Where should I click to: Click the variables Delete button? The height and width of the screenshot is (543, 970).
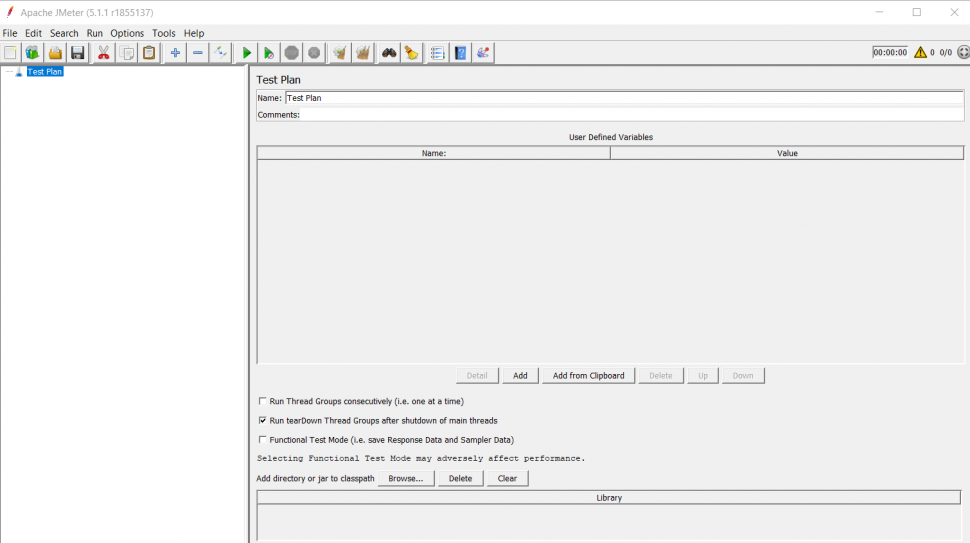pos(661,375)
